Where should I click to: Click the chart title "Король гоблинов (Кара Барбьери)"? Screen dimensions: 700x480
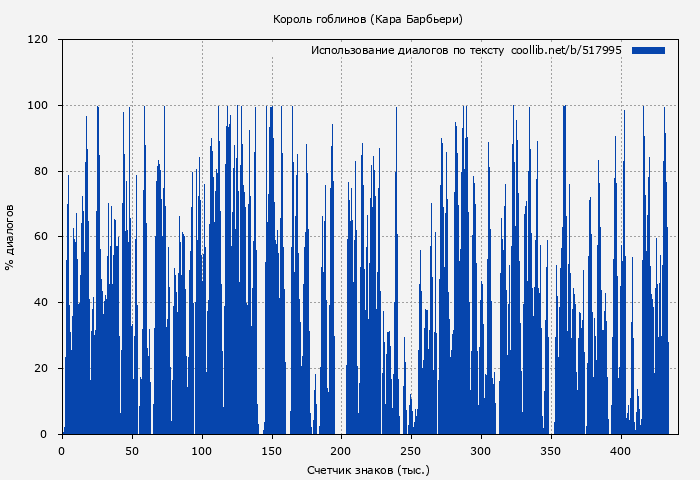click(x=367, y=19)
